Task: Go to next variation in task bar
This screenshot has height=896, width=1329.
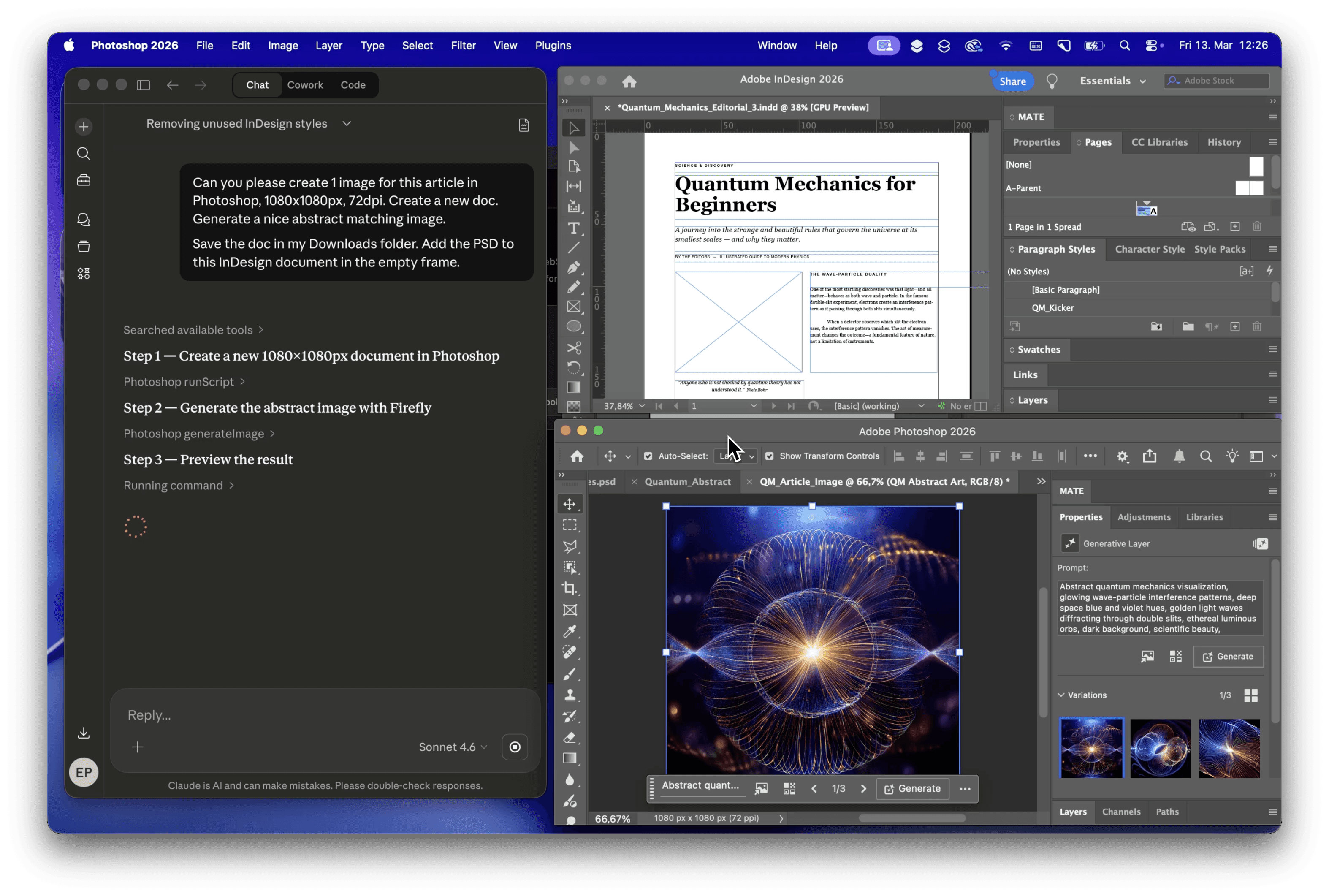Action: coord(863,789)
